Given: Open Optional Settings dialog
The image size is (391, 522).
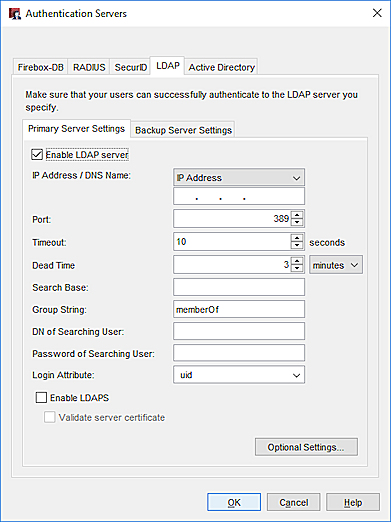Looking at the screenshot, I should pos(306,447).
